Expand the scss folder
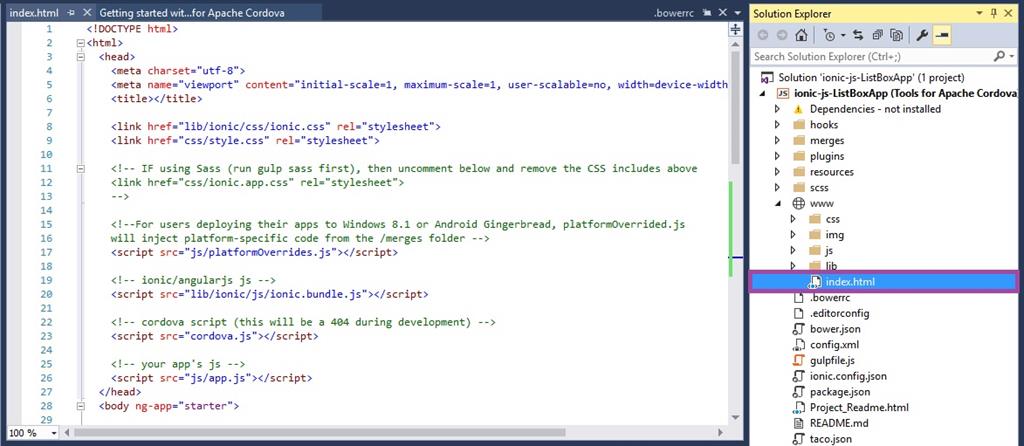 tap(777, 187)
